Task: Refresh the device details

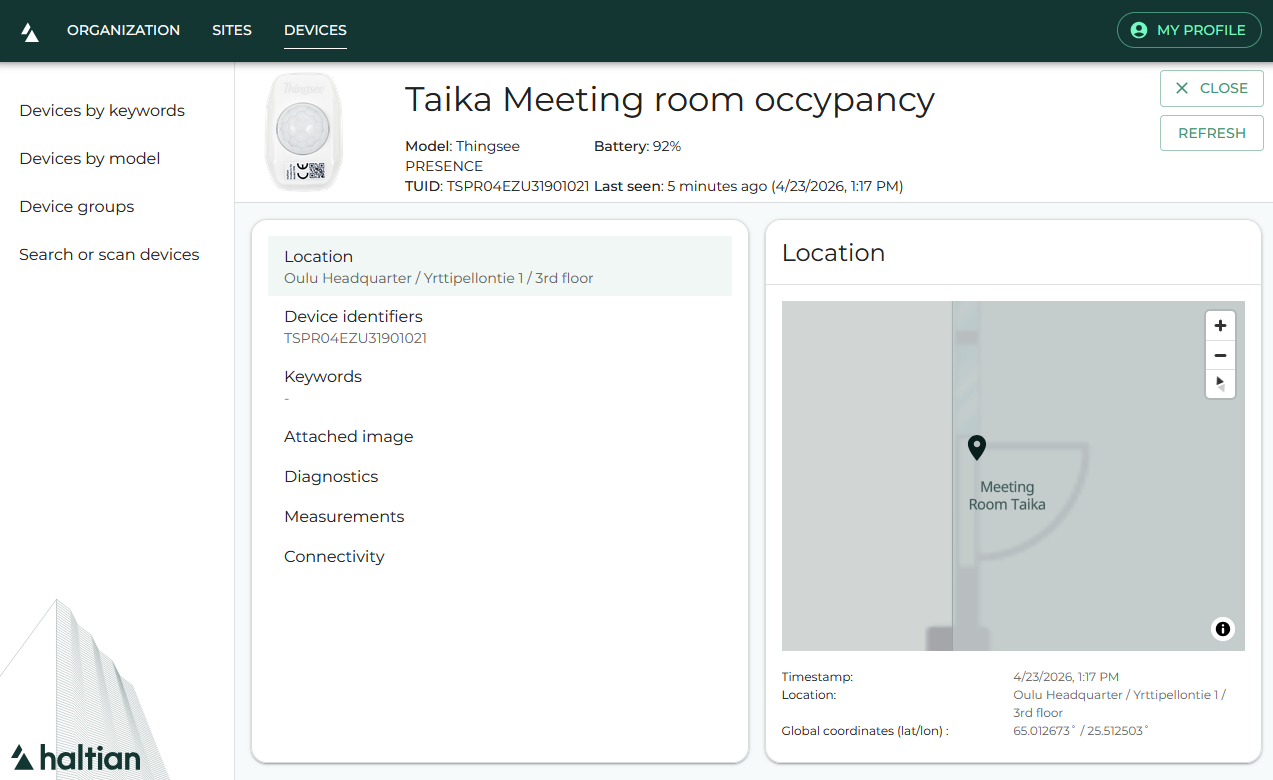Action: click(1211, 133)
